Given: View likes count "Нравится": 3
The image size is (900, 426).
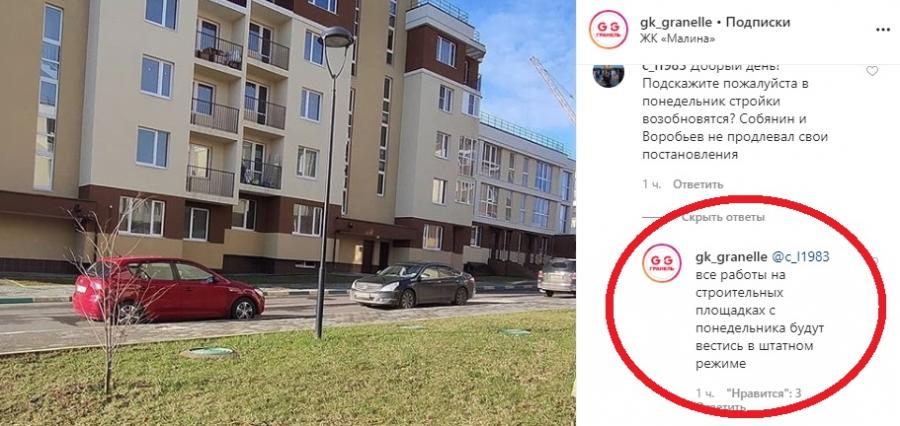Looking at the screenshot, I should point(763,393).
